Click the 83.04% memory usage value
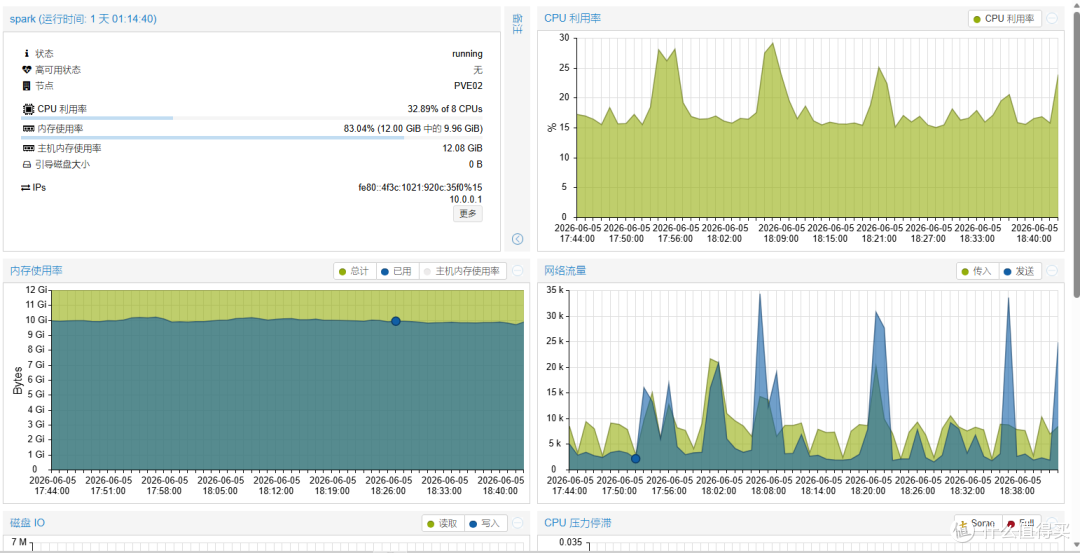 click(x=413, y=129)
